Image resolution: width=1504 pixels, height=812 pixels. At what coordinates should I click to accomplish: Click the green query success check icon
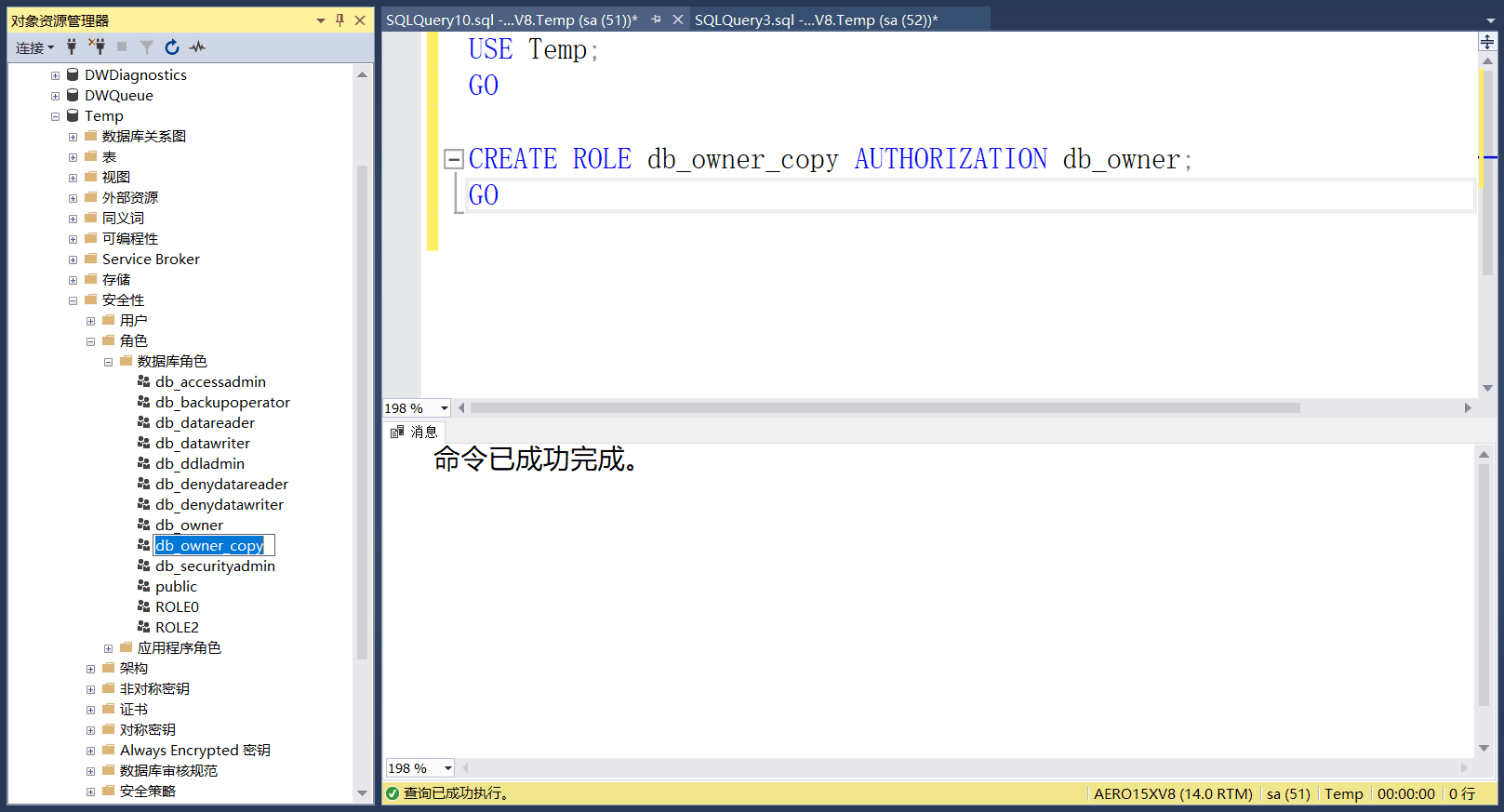393,793
